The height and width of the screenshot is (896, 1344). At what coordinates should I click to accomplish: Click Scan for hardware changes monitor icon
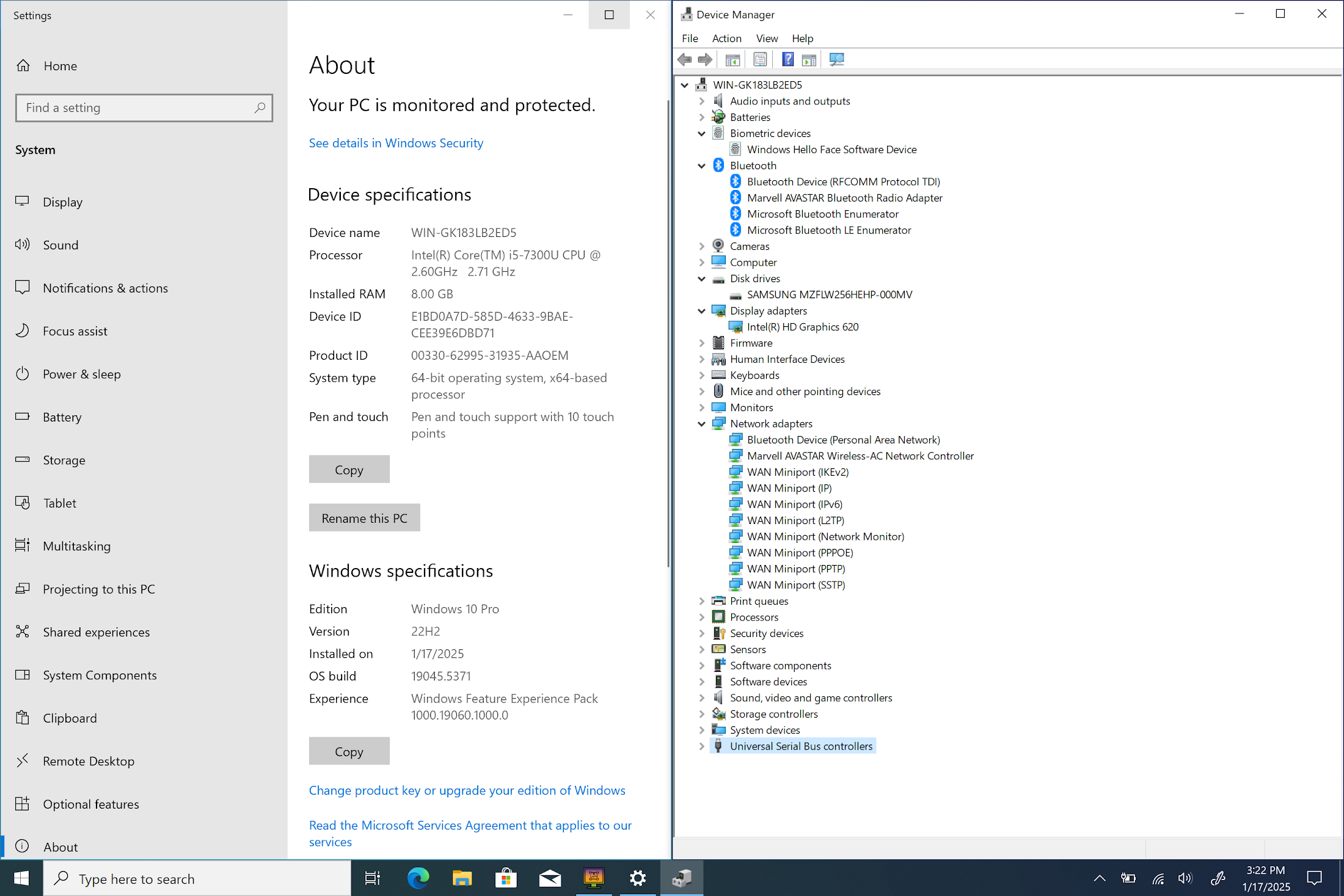coord(836,59)
